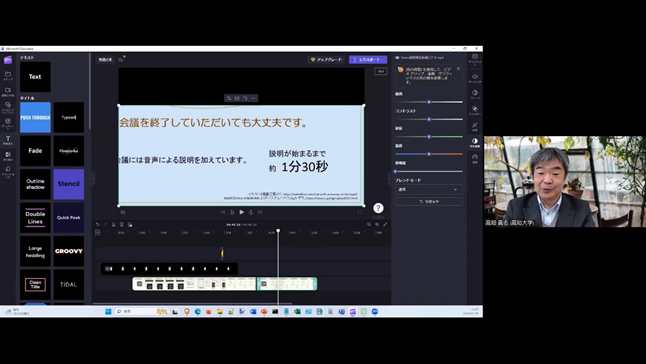Choose the Push Through title style
646x364 pixels.
click(x=35, y=117)
